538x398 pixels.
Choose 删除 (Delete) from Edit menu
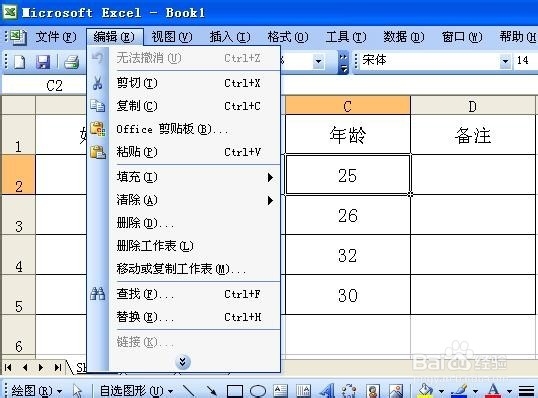195,223
